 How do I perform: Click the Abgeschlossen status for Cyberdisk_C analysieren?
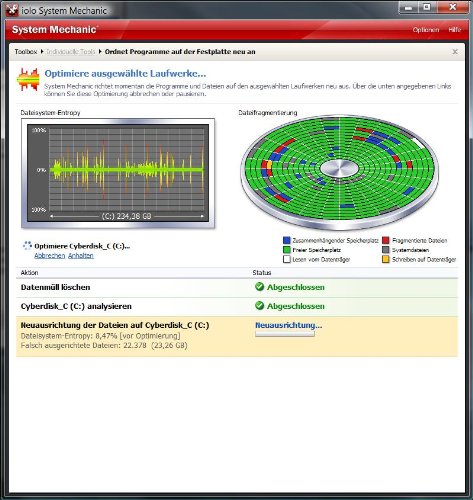[296, 306]
